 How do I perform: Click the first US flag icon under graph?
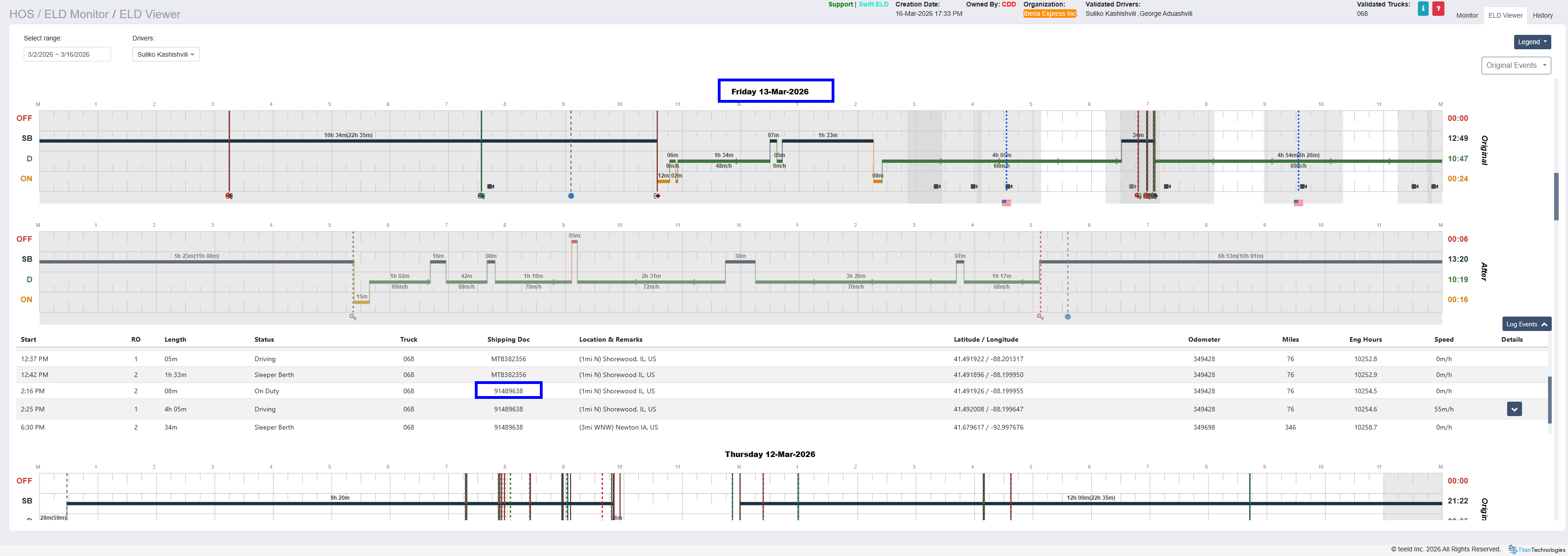tap(1006, 203)
